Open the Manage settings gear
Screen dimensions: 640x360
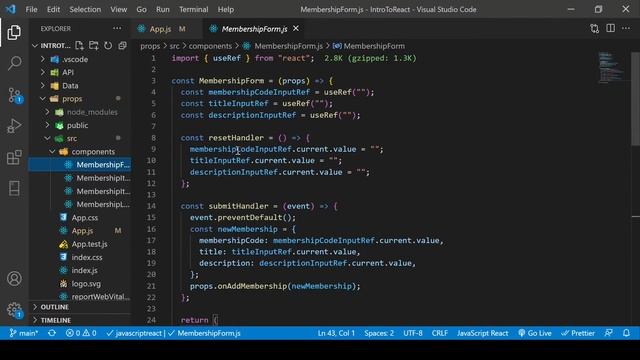tap(14, 310)
